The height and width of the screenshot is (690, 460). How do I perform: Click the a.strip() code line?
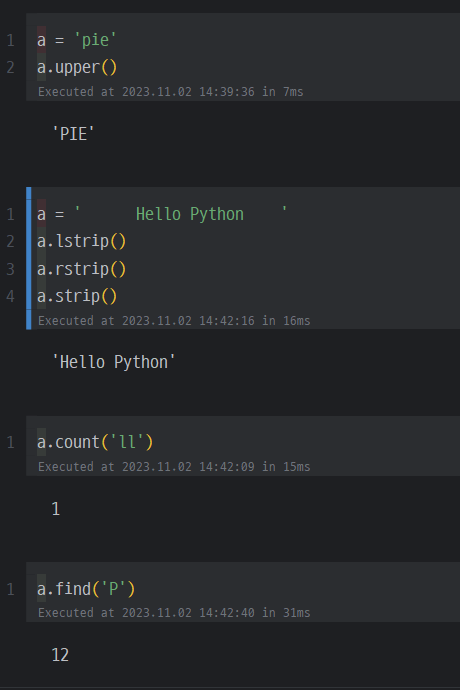coord(77,296)
